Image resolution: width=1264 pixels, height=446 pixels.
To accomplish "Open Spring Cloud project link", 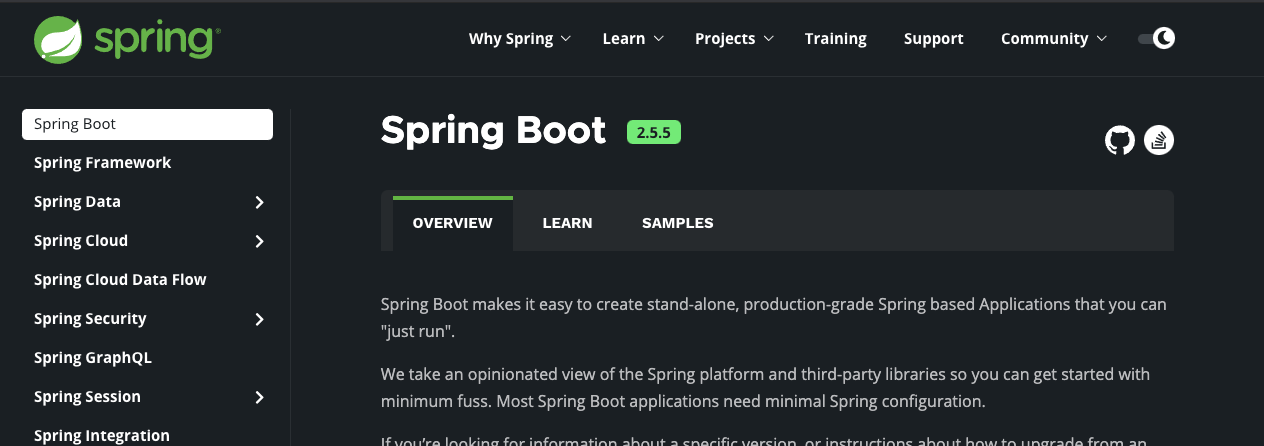I will pos(81,241).
